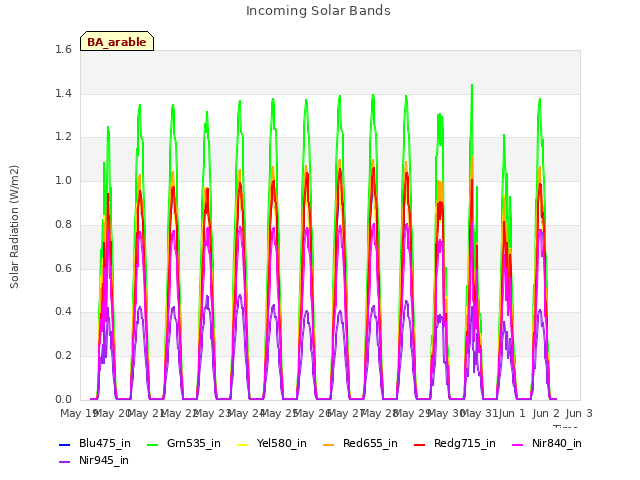Image resolution: width=640 pixels, height=480 pixels.
Task: Click the 0.2 y-axis tick label
Action: [63, 356]
